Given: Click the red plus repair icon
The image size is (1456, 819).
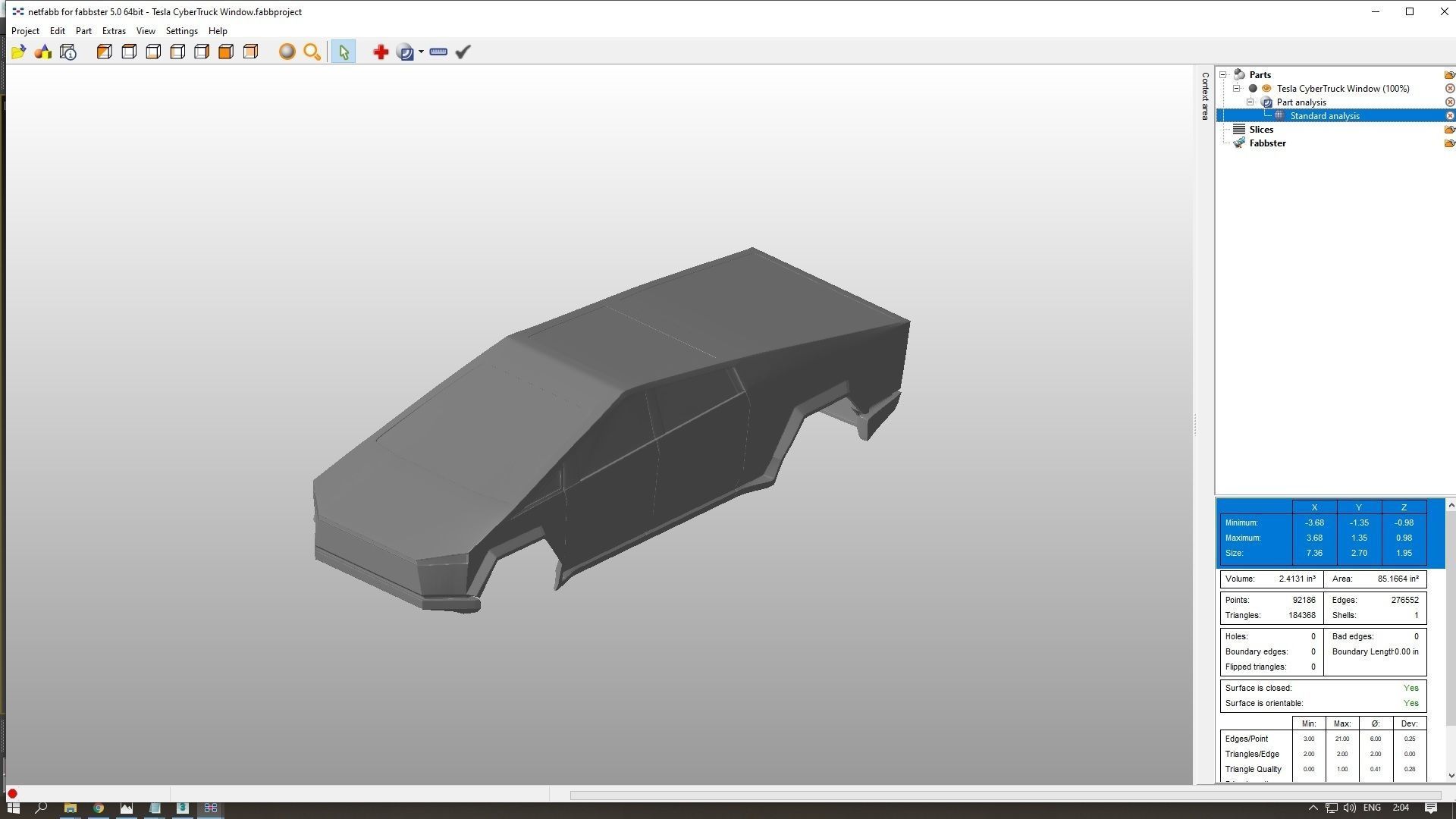Looking at the screenshot, I should point(381,52).
